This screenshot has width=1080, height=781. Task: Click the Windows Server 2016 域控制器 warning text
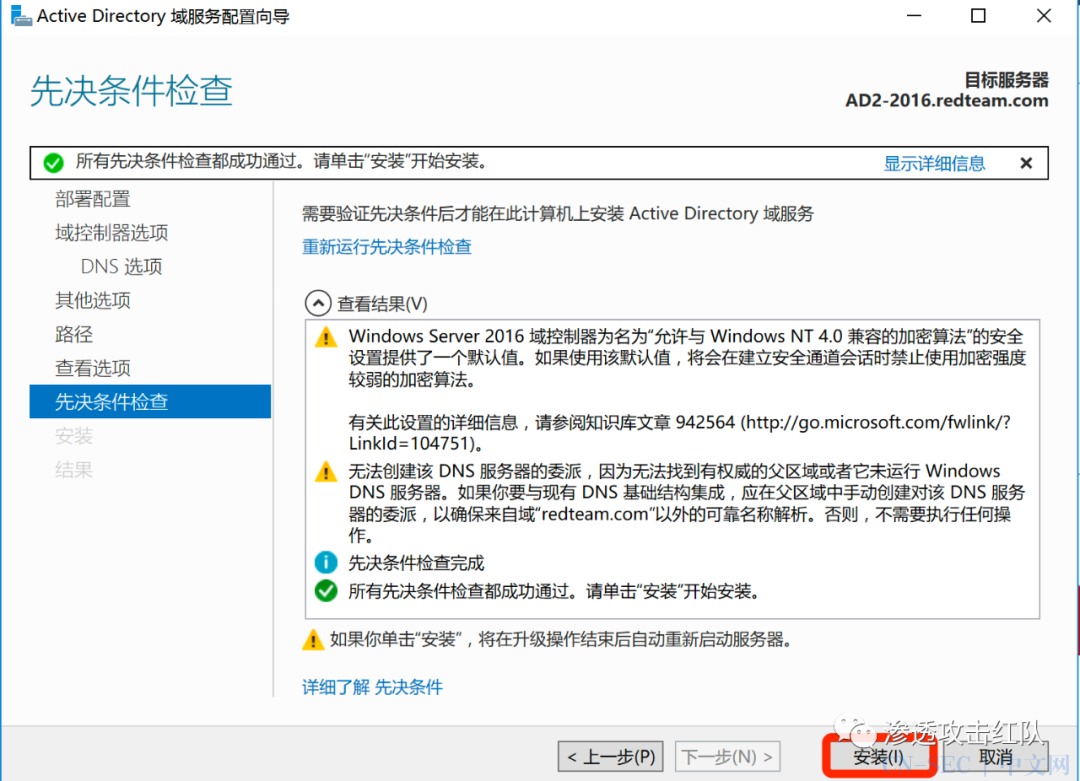[687, 357]
